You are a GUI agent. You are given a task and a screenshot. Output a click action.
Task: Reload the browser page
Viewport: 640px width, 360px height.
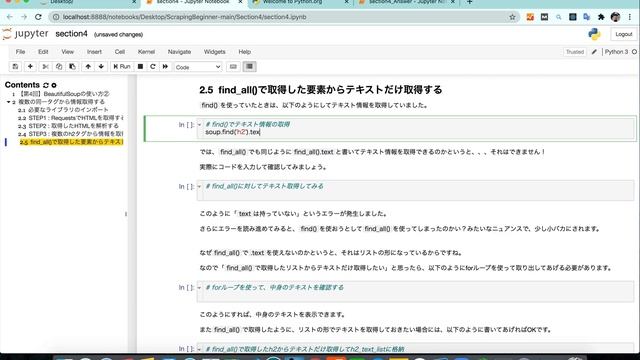click(38, 17)
